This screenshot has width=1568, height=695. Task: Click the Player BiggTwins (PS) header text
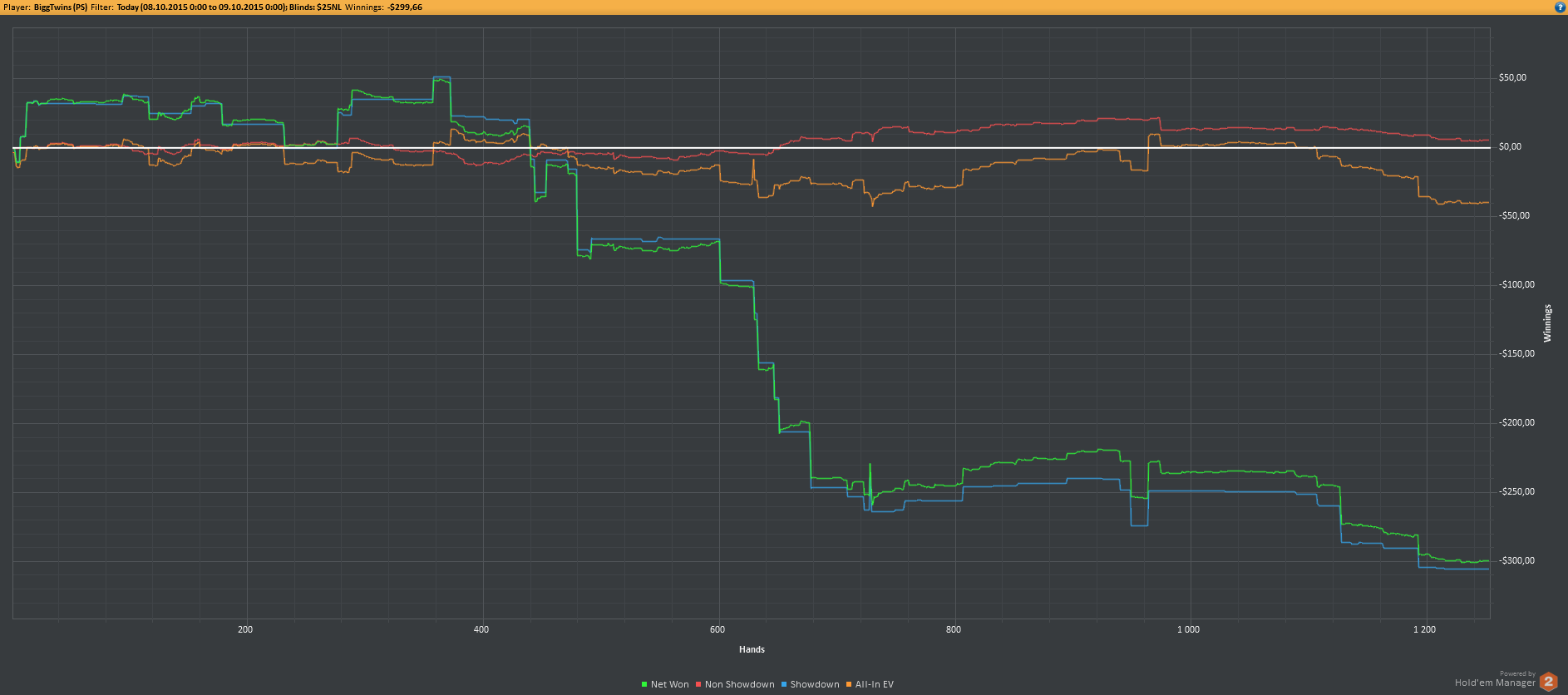pyautogui.click(x=46, y=7)
